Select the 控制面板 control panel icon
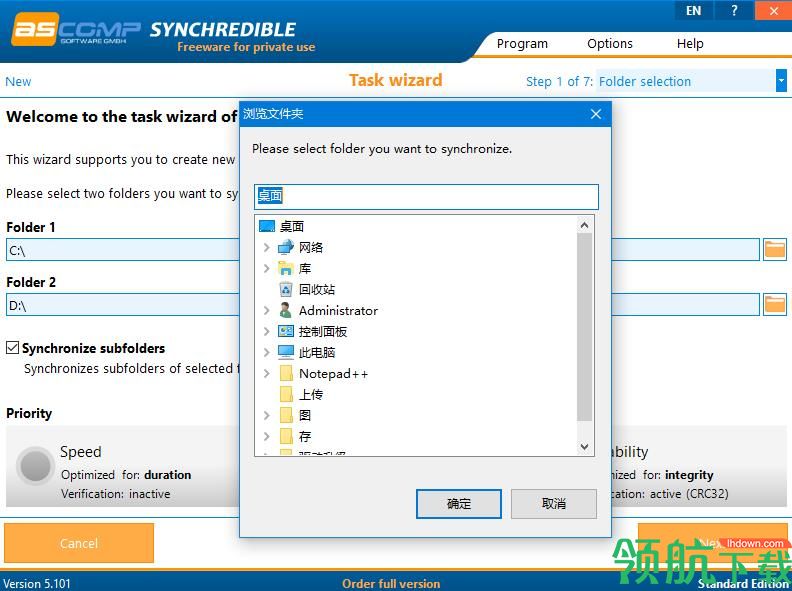Screen dimensions: 792x591 (285, 331)
